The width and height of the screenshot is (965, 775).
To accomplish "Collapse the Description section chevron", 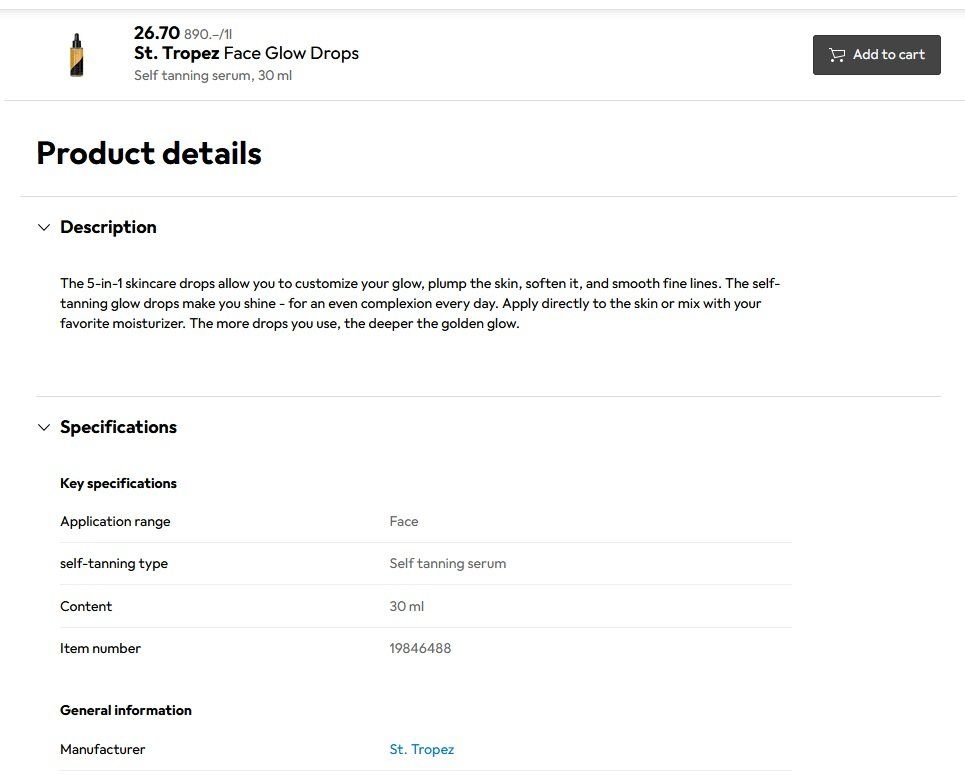I will click(x=44, y=227).
